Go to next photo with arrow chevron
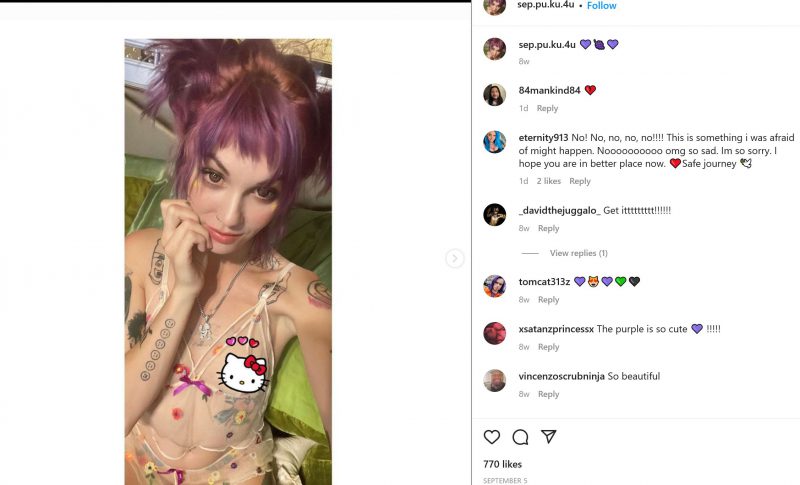 point(455,259)
